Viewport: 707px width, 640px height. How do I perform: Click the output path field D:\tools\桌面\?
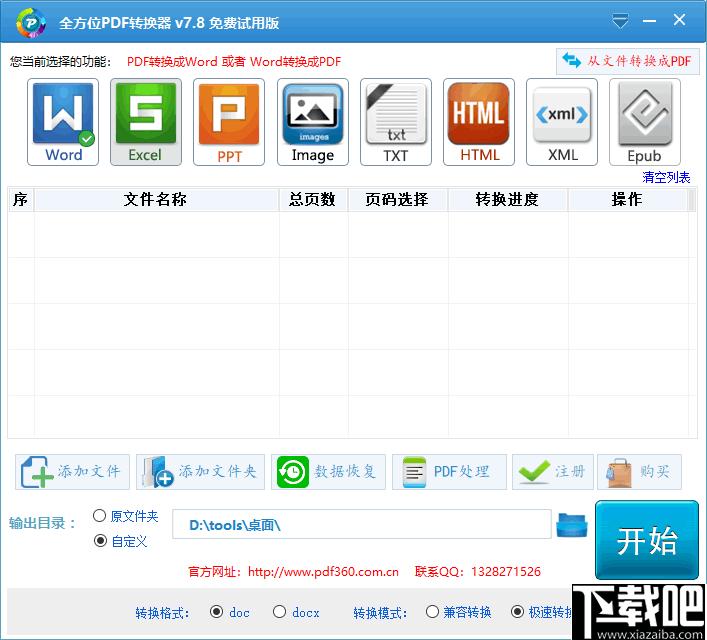[362, 524]
